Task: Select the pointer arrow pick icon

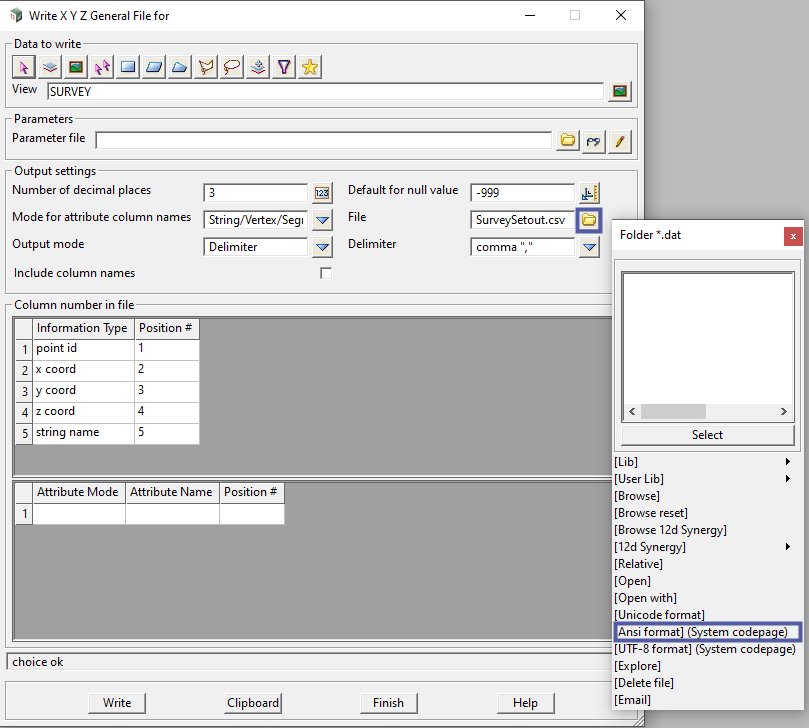Action: pos(23,67)
